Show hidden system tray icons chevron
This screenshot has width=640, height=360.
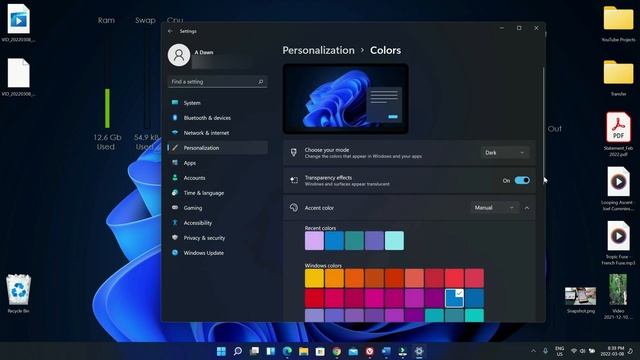[533, 351]
